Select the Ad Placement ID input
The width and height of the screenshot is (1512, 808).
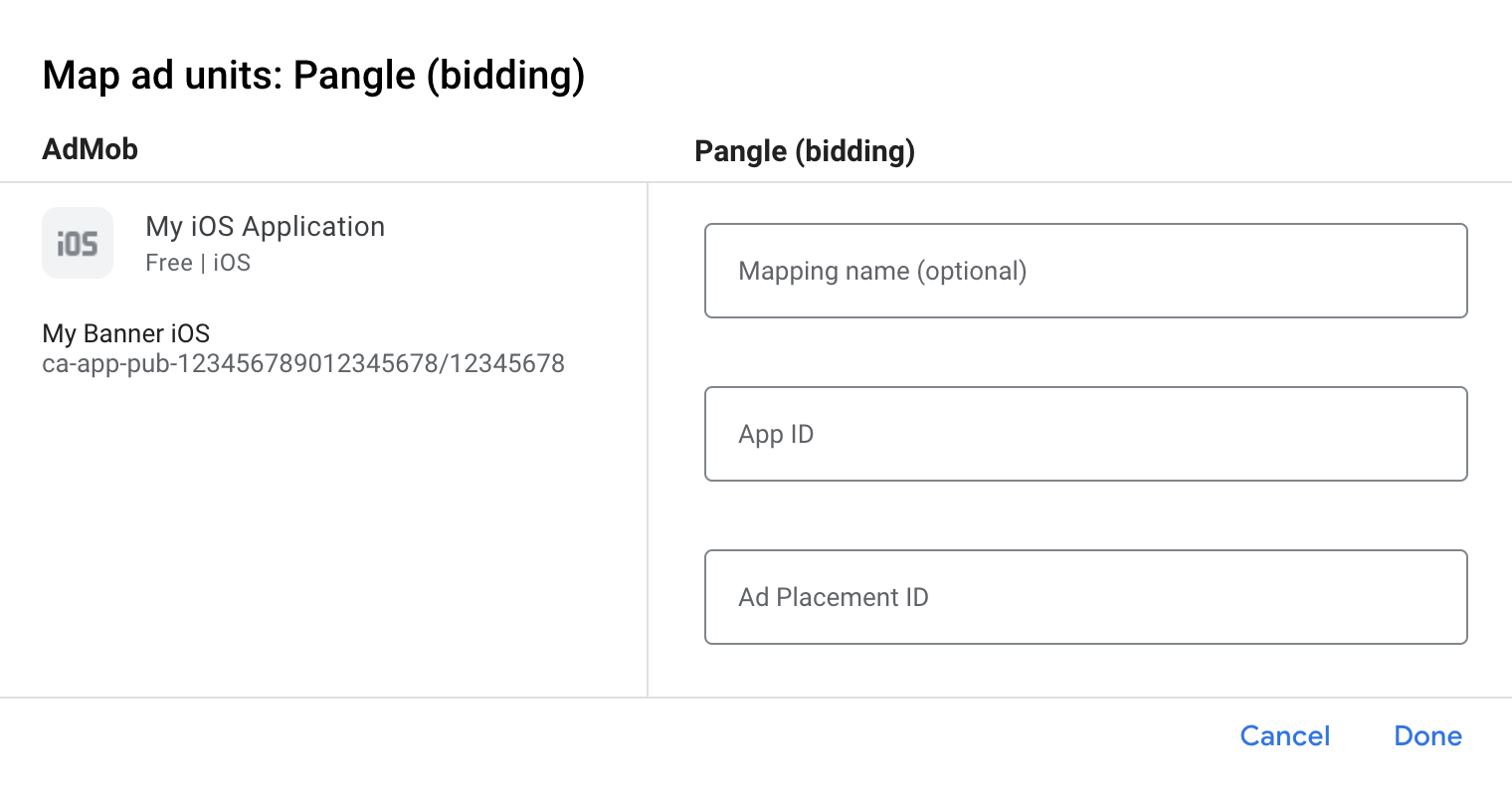point(1085,597)
